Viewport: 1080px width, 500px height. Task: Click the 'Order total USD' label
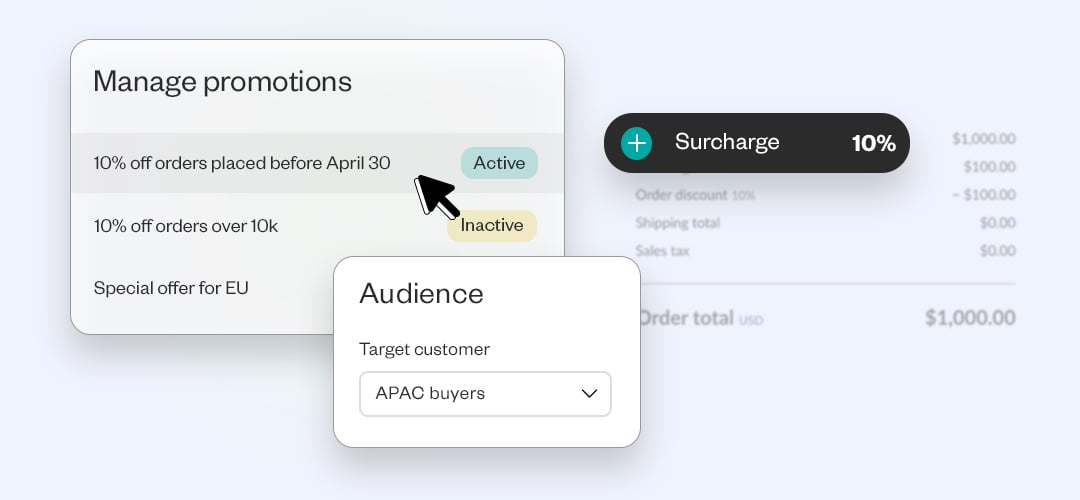(700, 318)
